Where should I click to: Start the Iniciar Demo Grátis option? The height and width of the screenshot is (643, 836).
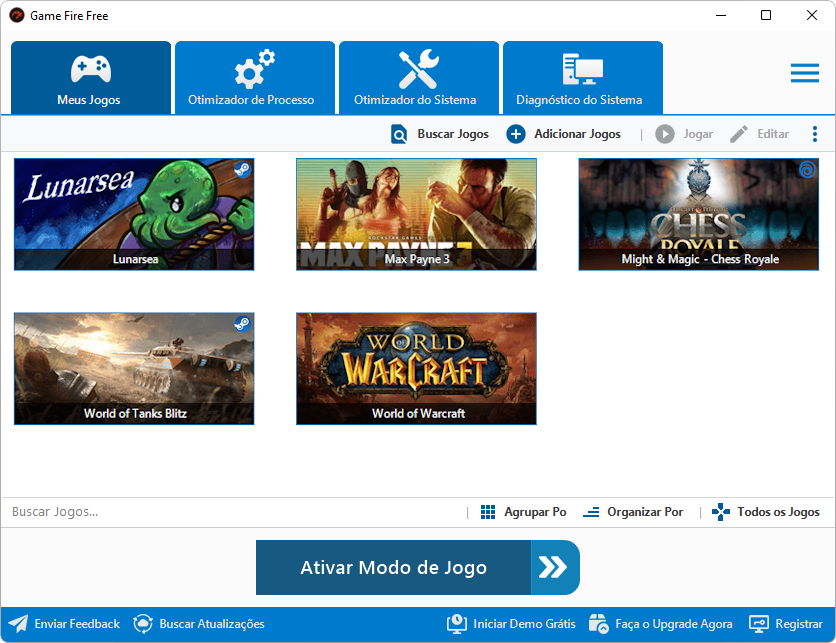point(523,624)
